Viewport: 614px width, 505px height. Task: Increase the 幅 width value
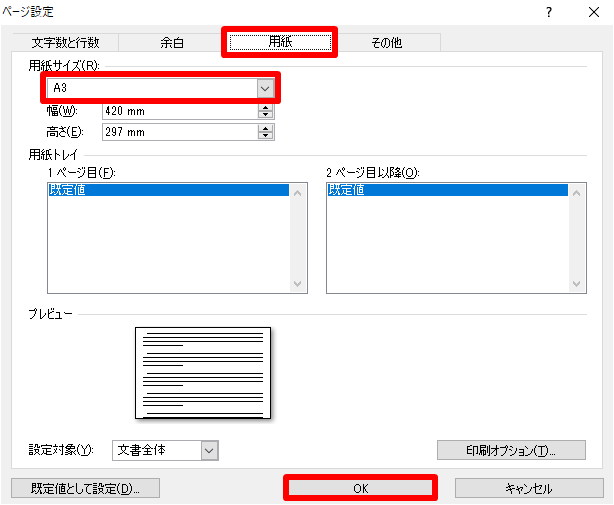point(265,108)
